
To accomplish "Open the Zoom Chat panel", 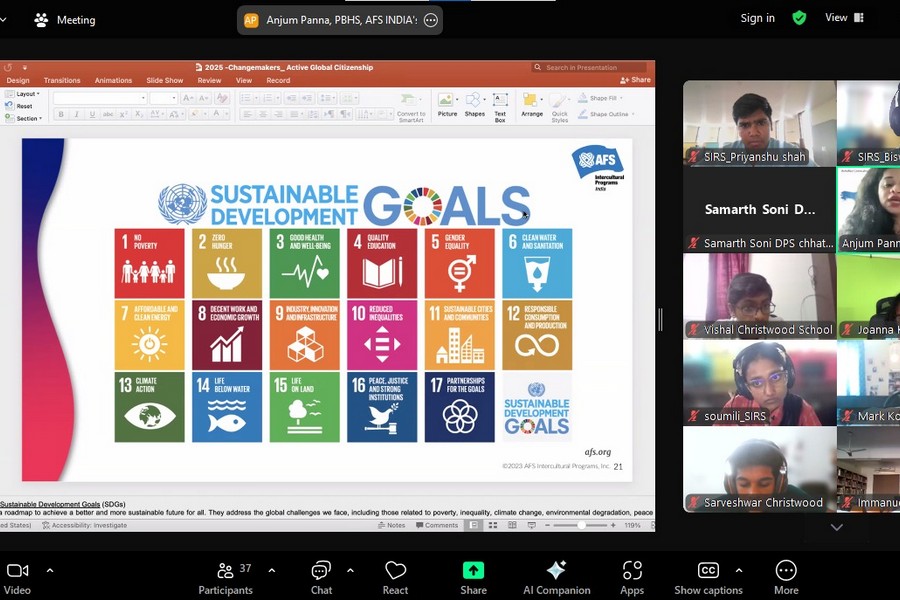I will pyautogui.click(x=321, y=578).
